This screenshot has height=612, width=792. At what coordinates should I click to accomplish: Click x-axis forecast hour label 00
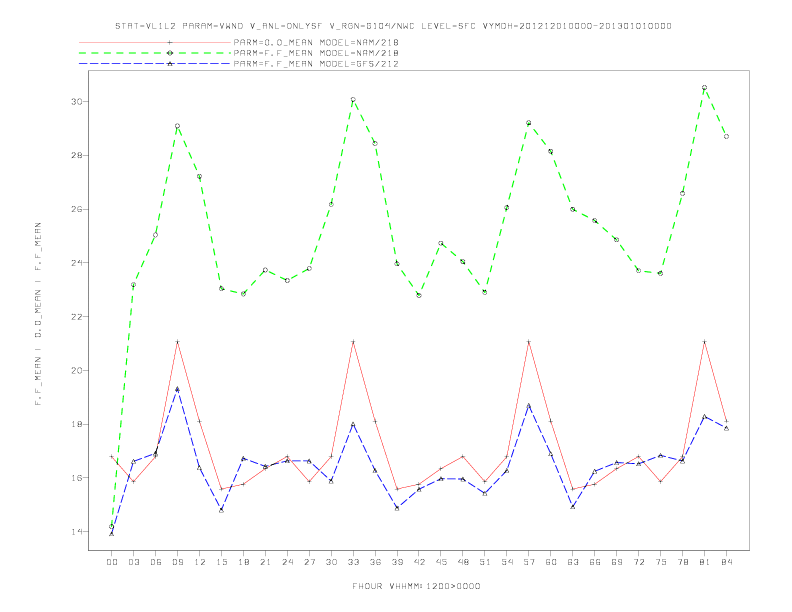pos(112,562)
